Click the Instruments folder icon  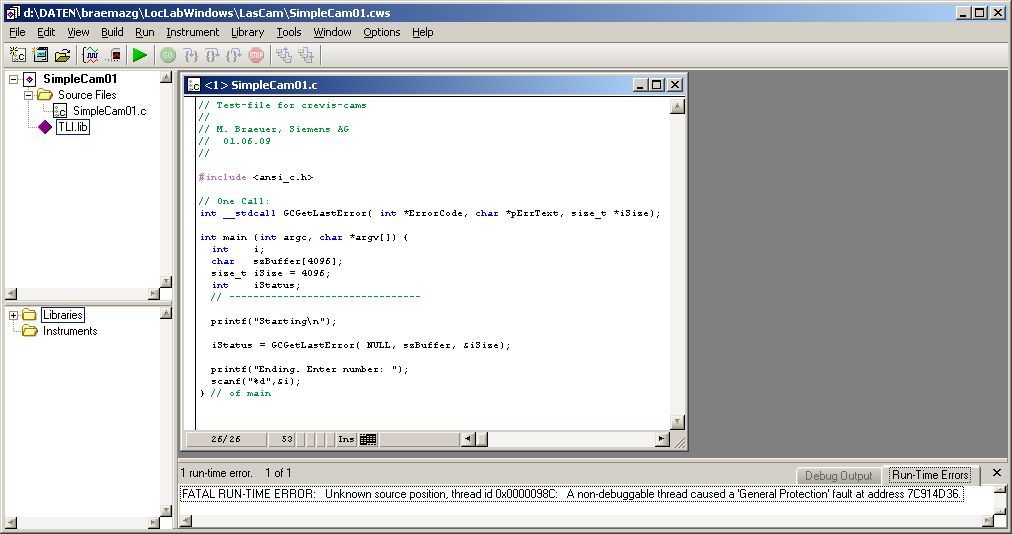pos(29,331)
